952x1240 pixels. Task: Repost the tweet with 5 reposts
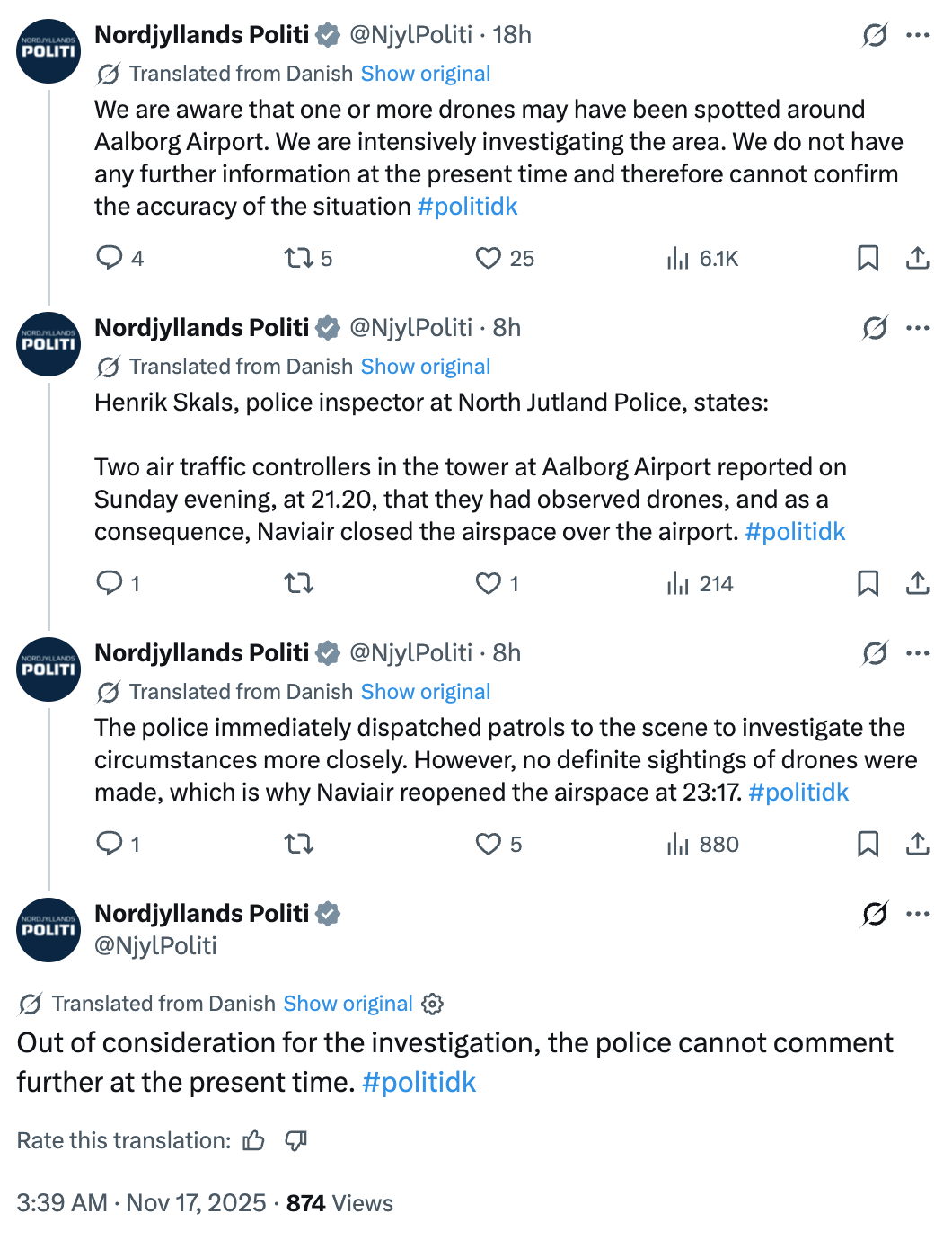(298, 259)
